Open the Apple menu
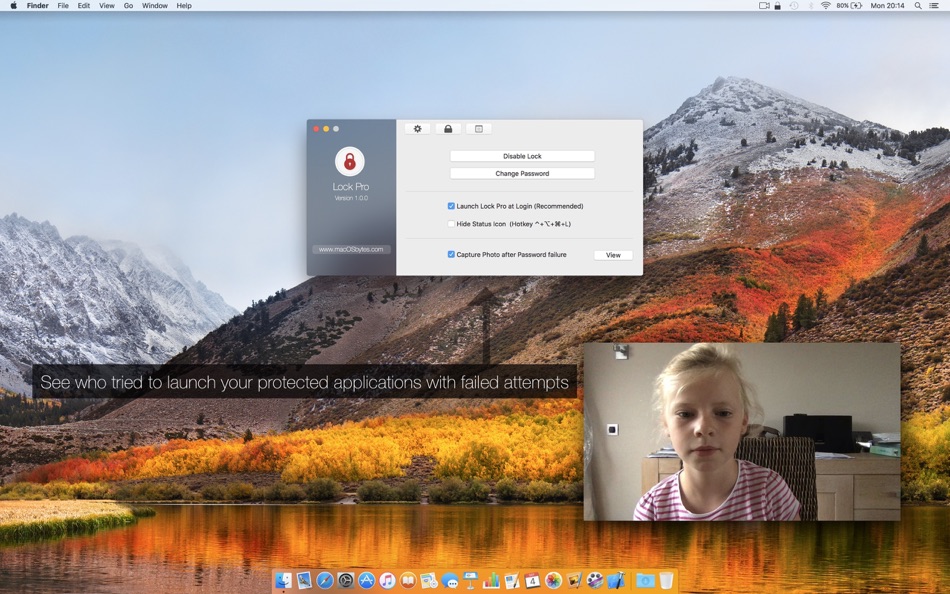This screenshot has height=594, width=950. pyautogui.click(x=13, y=5)
